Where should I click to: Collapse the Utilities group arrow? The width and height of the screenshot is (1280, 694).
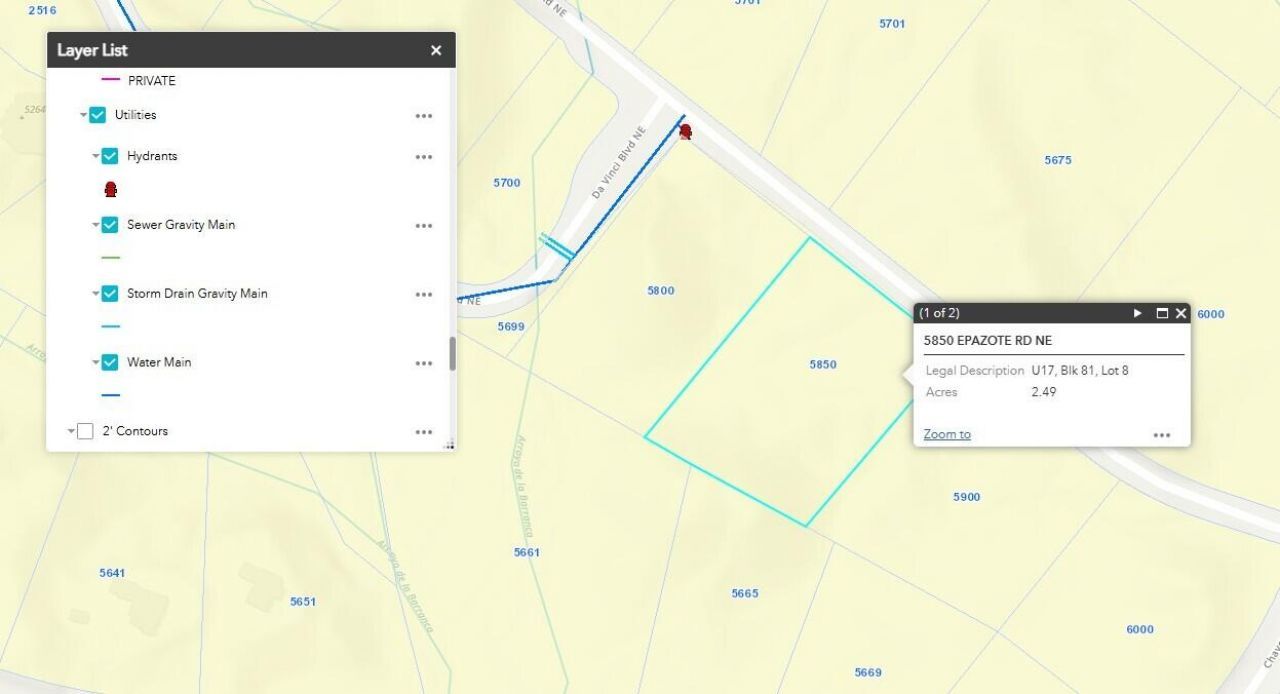pyautogui.click(x=84, y=116)
